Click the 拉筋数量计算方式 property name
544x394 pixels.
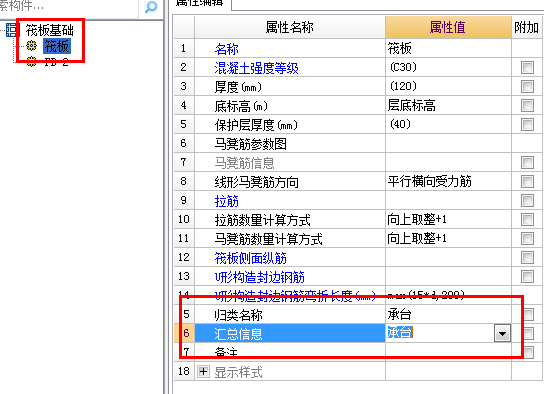[x=262, y=220]
